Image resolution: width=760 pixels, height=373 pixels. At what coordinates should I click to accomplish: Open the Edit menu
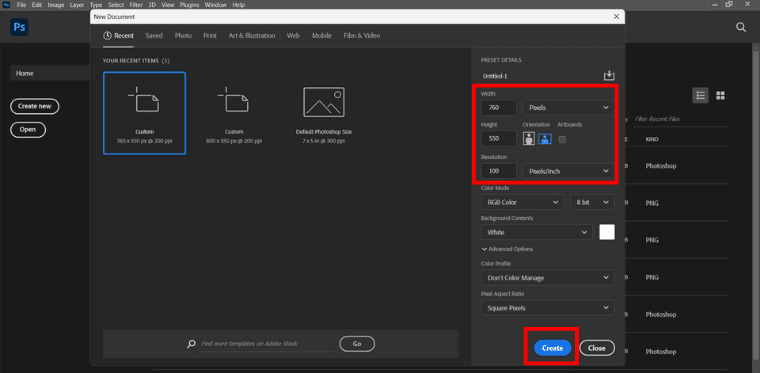coord(37,5)
